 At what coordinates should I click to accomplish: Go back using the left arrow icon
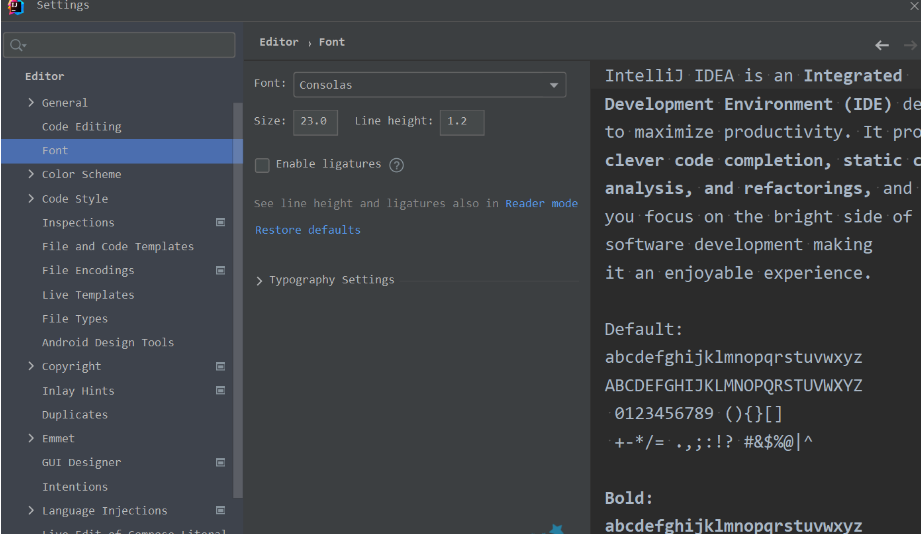point(882,45)
